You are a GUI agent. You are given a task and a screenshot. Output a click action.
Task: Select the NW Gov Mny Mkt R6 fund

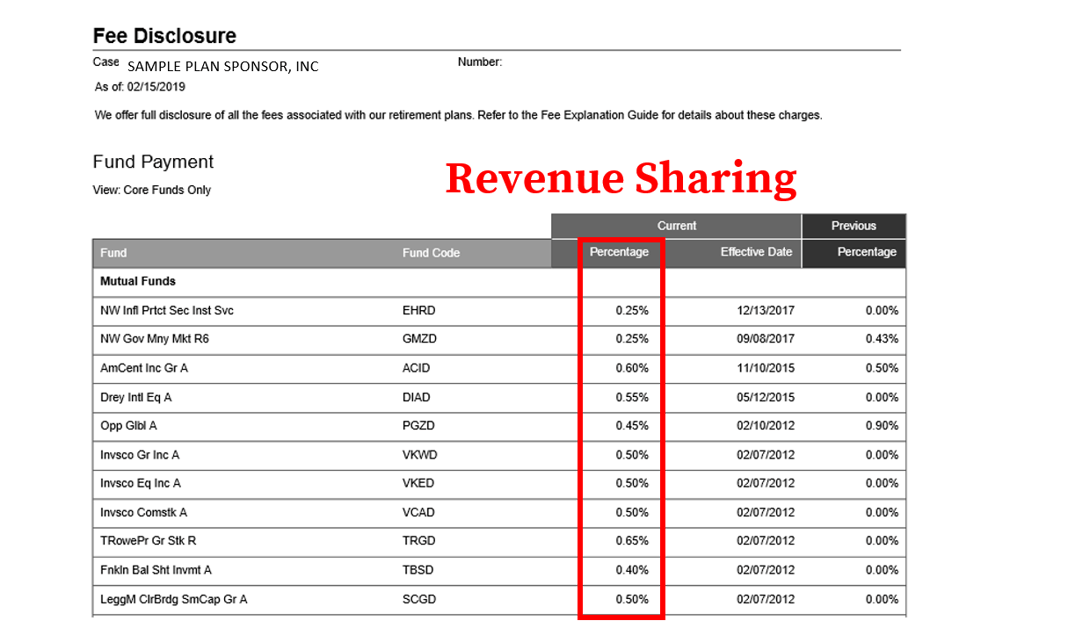154,339
